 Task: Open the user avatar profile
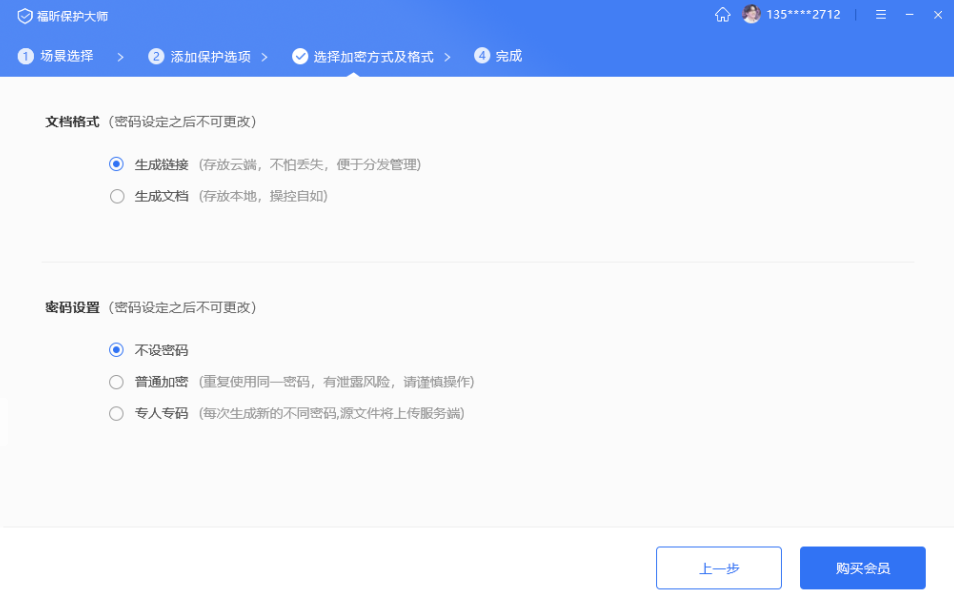751,15
